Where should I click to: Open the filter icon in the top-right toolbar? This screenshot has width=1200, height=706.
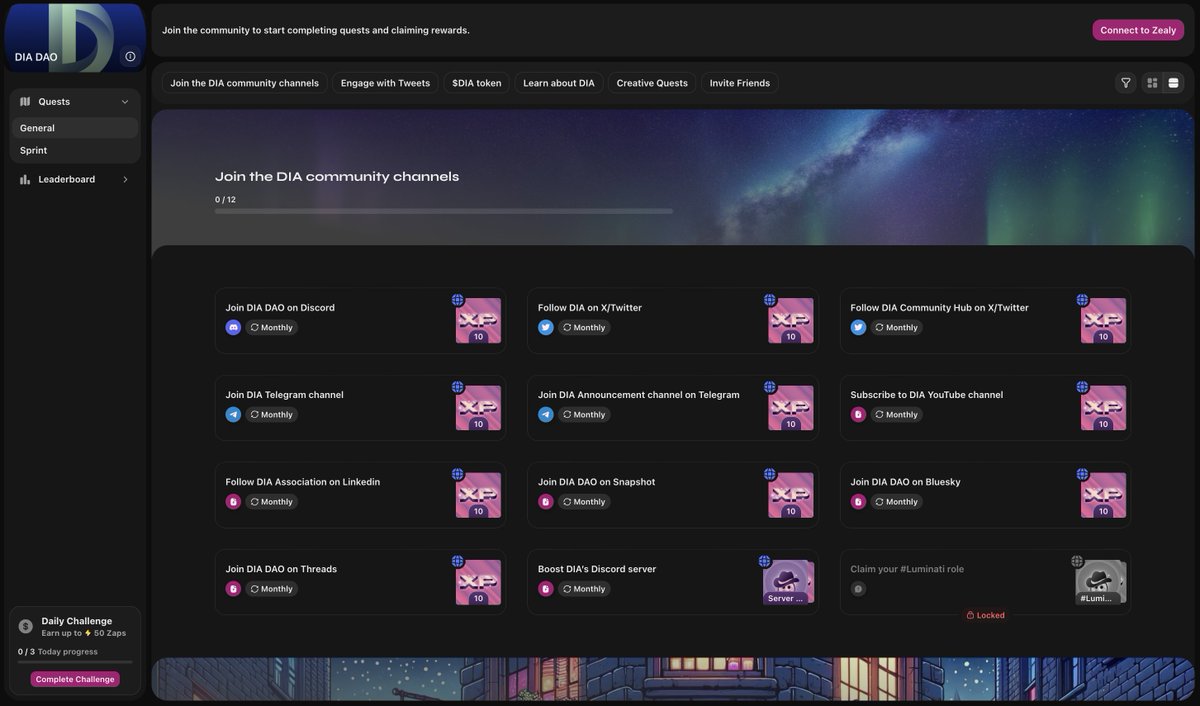click(1126, 83)
